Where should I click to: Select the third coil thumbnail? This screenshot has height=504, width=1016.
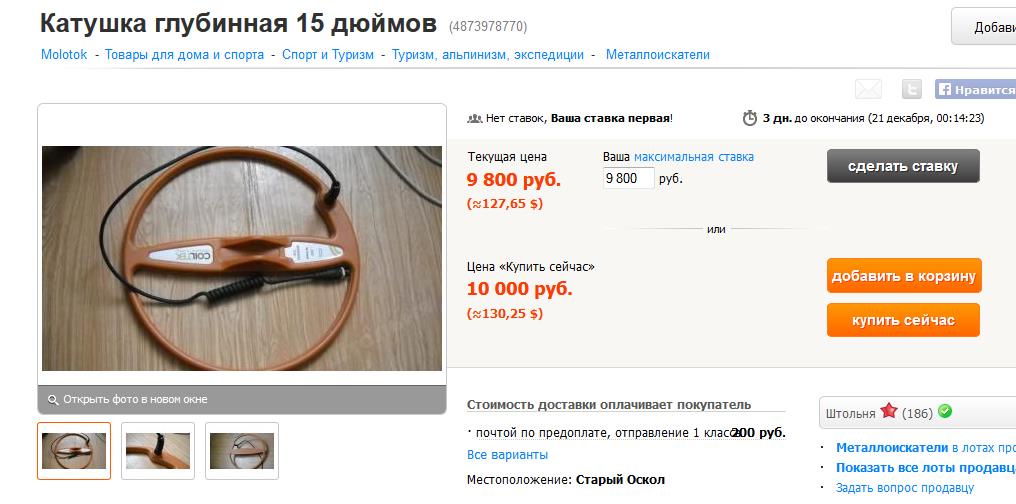[242, 451]
